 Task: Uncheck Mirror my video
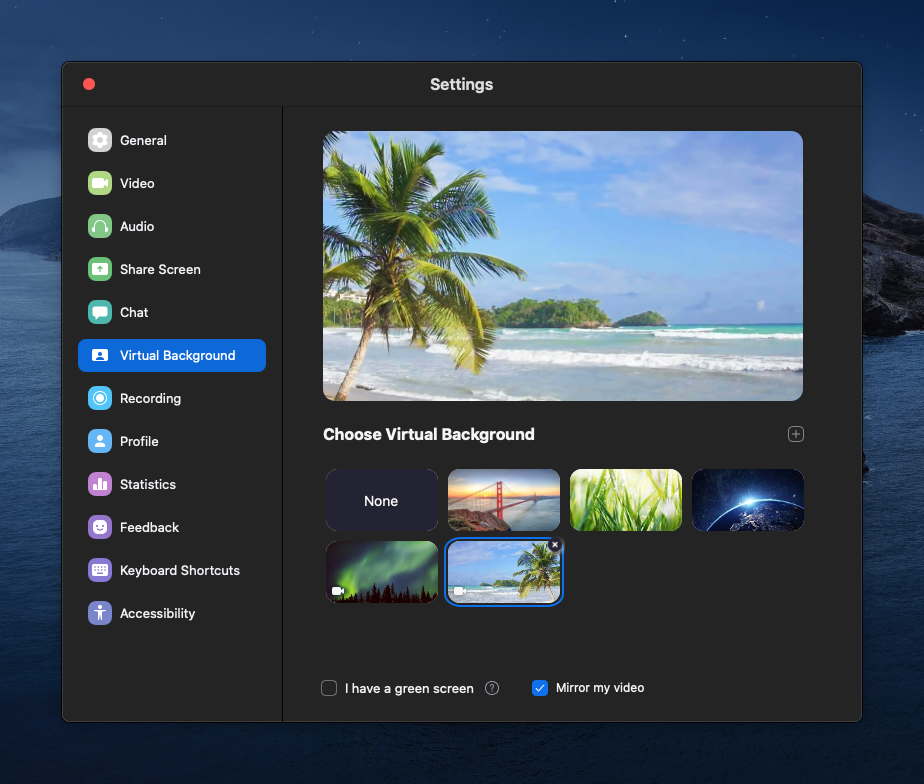(540, 688)
